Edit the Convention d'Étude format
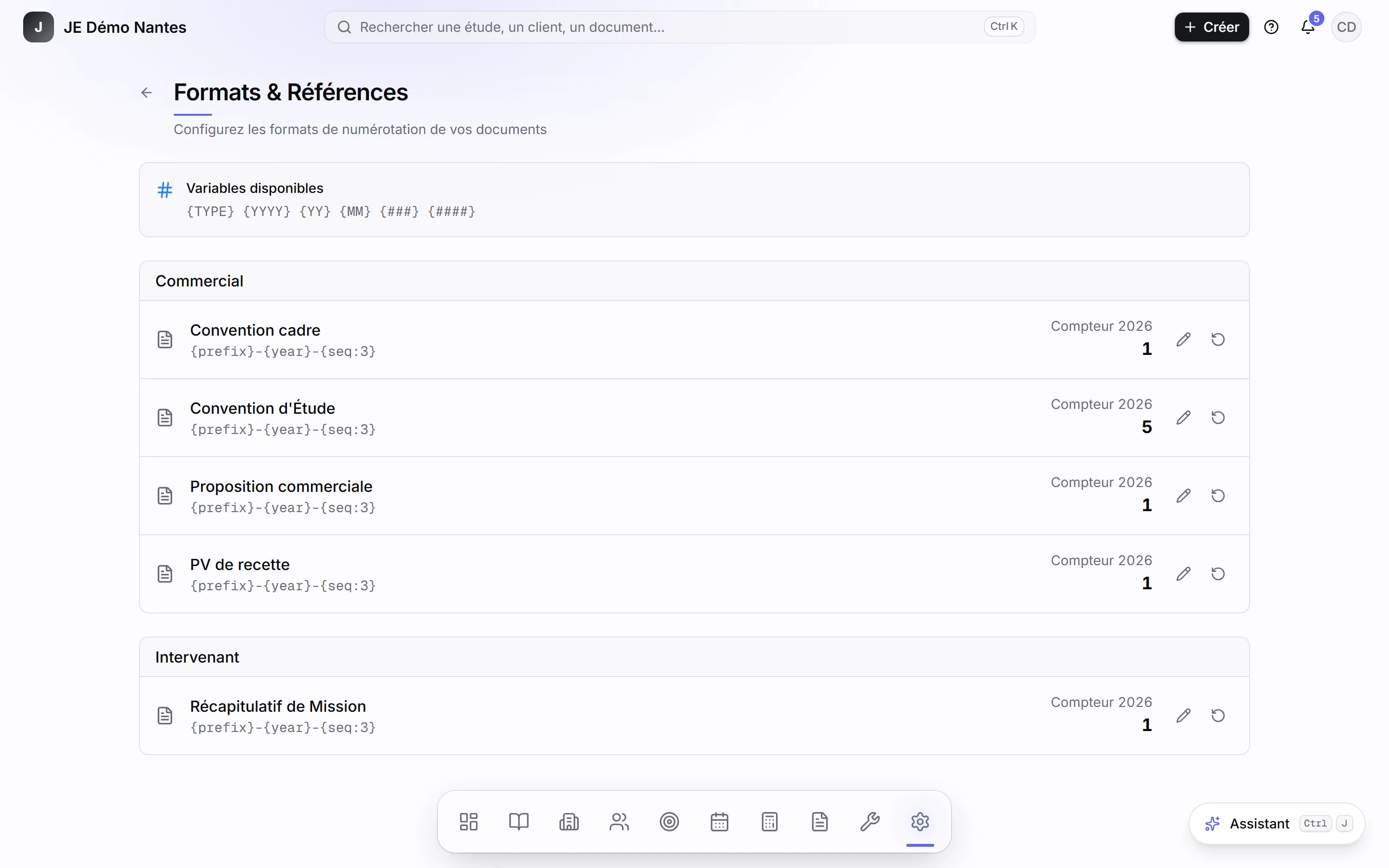This screenshot has height=868, width=1389. point(1183,417)
